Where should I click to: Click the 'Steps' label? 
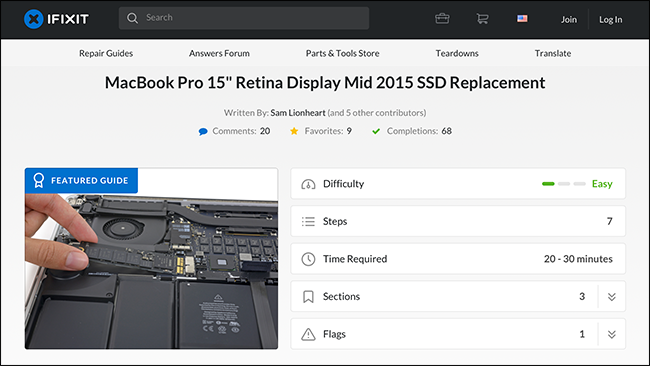(335, 221)
